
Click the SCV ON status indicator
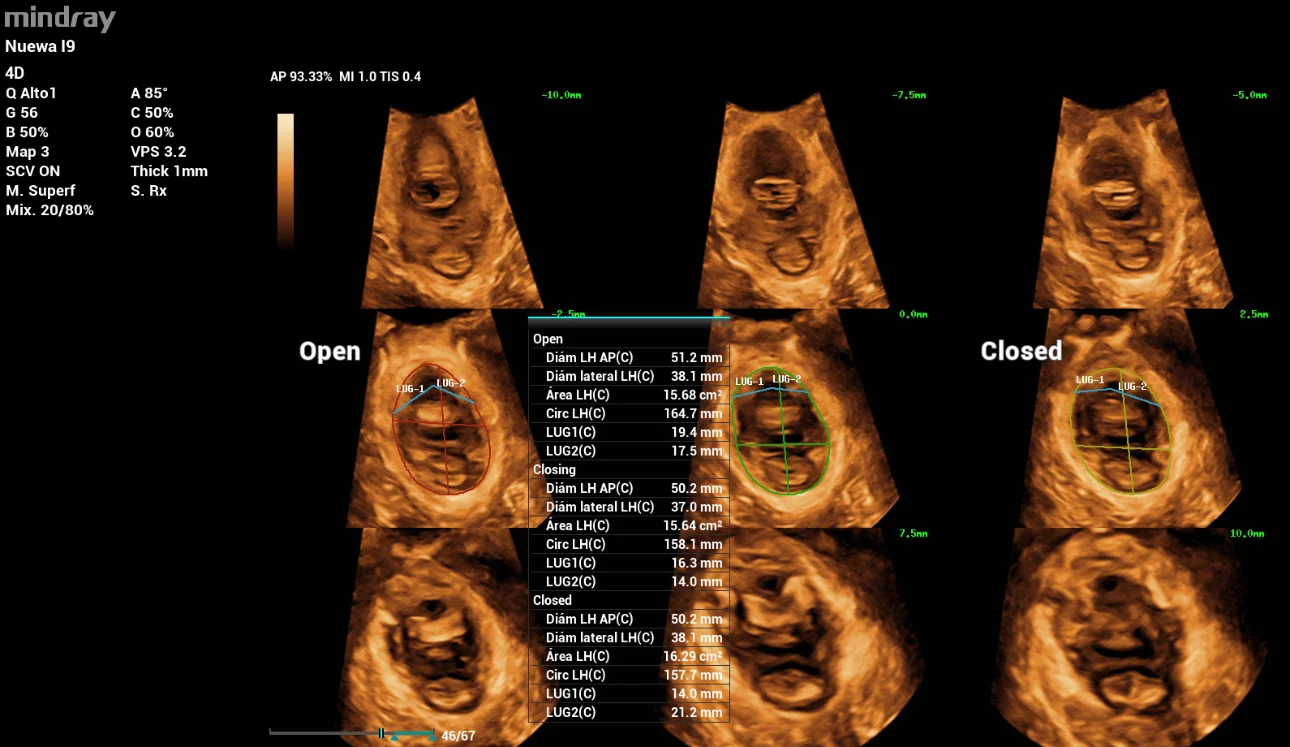[x=33, y=170]
